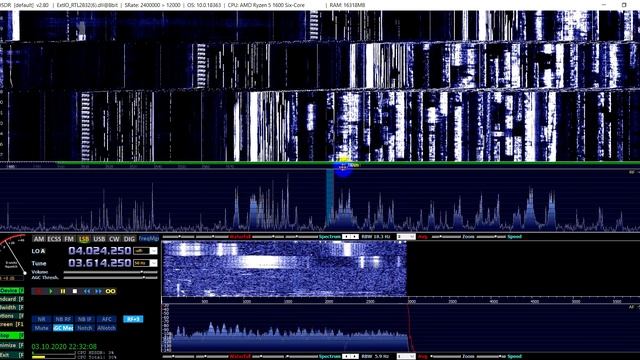
Task: Select ECSS demodulation mode
Action: click(x=54, y=239)
